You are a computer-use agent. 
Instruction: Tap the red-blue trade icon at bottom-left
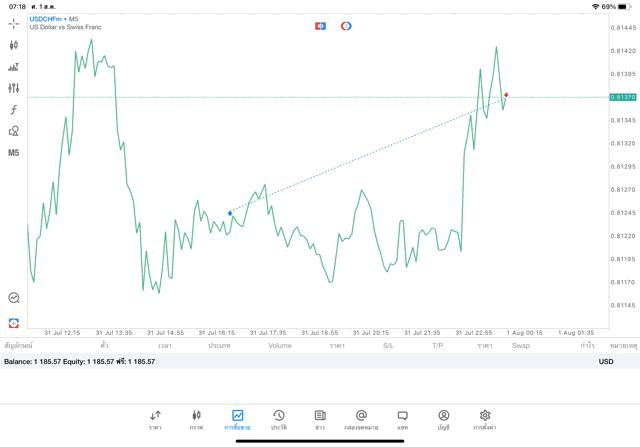[x=14, y=323]
